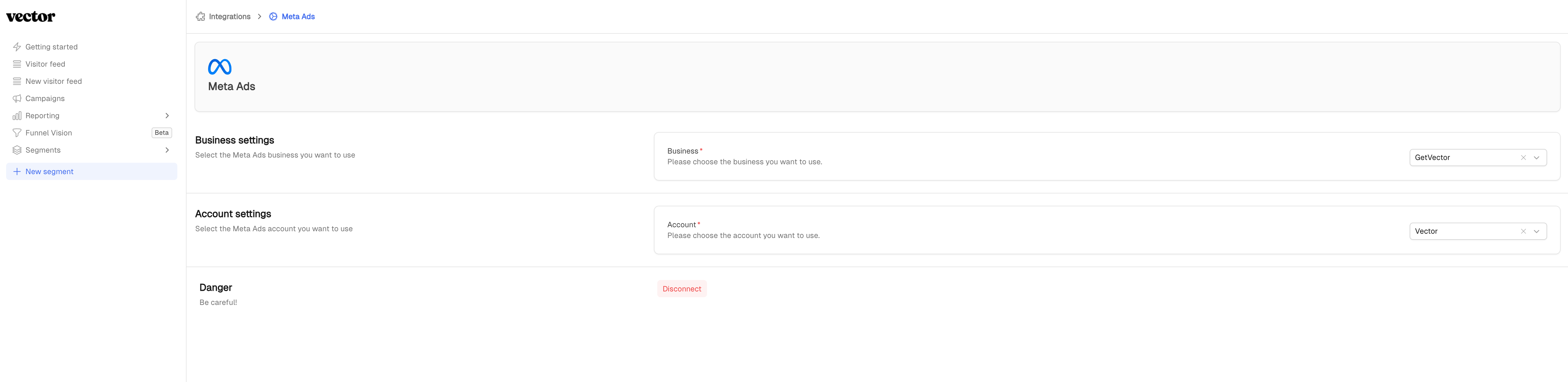Clear the Vector account selection

1523,232
